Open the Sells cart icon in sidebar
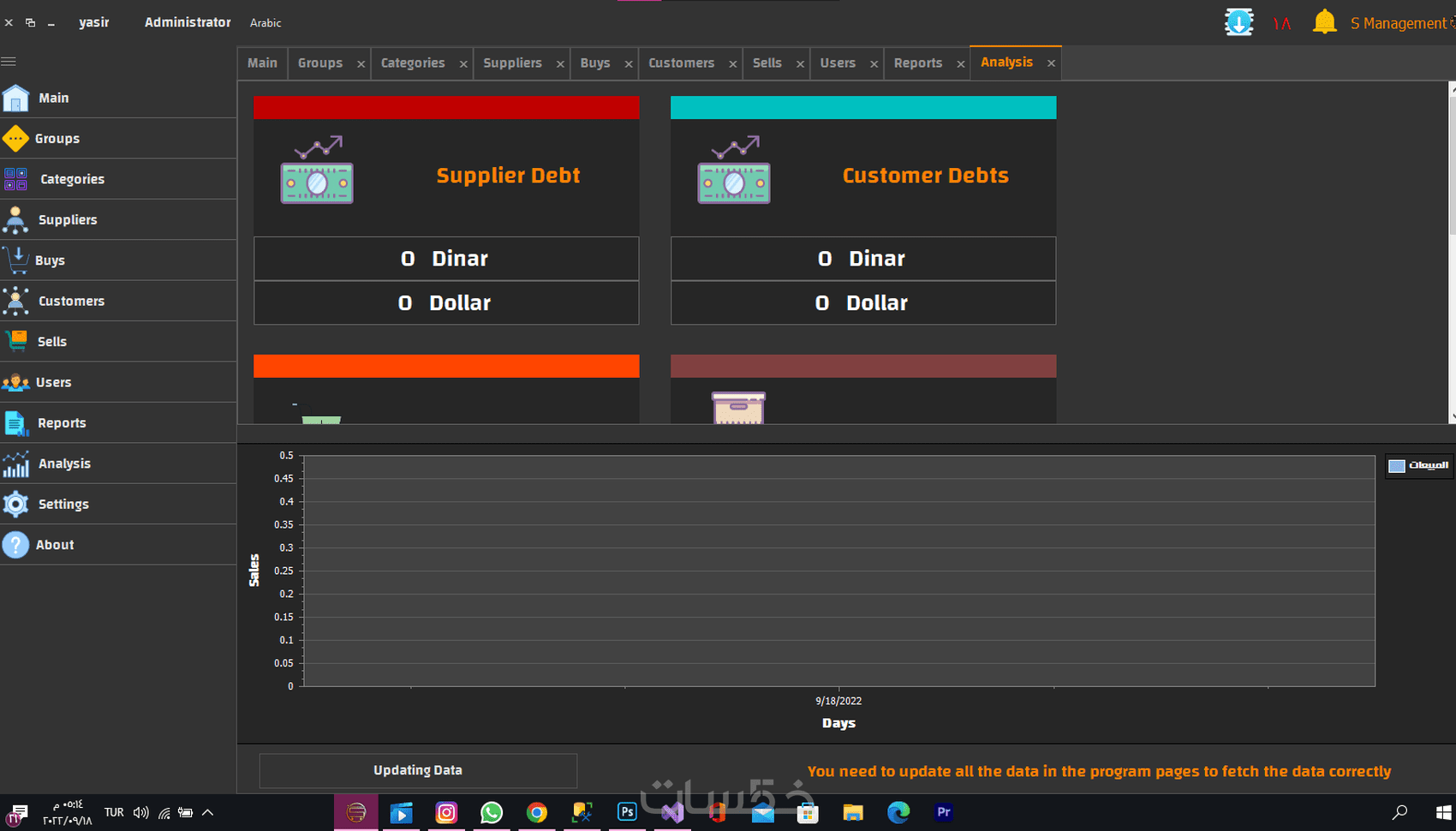 pos(15,341)
